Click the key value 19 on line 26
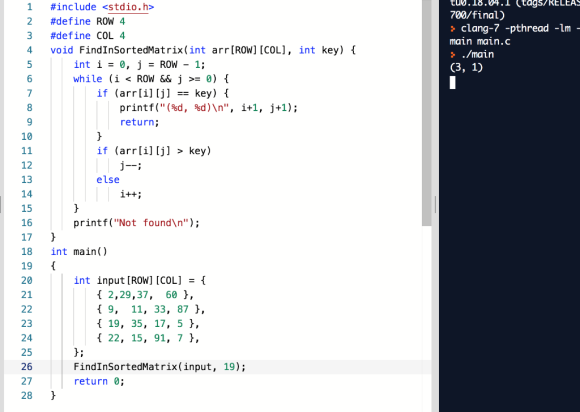 [229, 367]
